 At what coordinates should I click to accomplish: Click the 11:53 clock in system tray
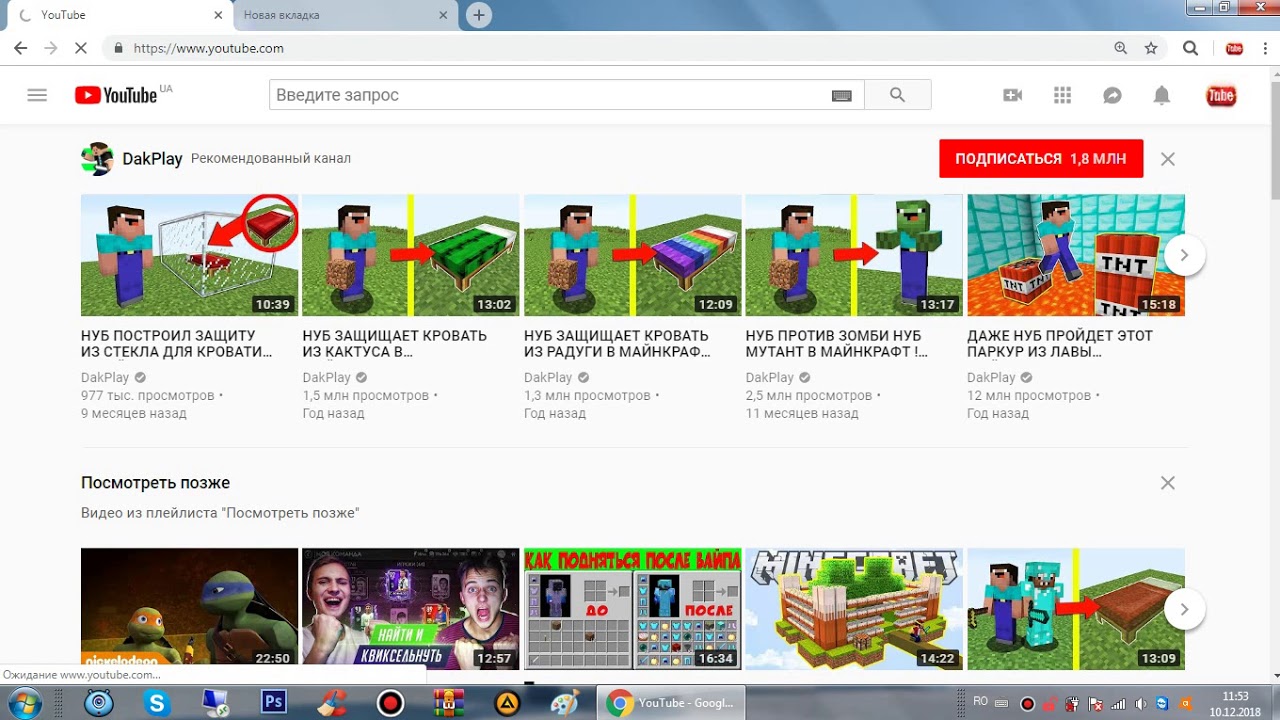coord(1236,696)
